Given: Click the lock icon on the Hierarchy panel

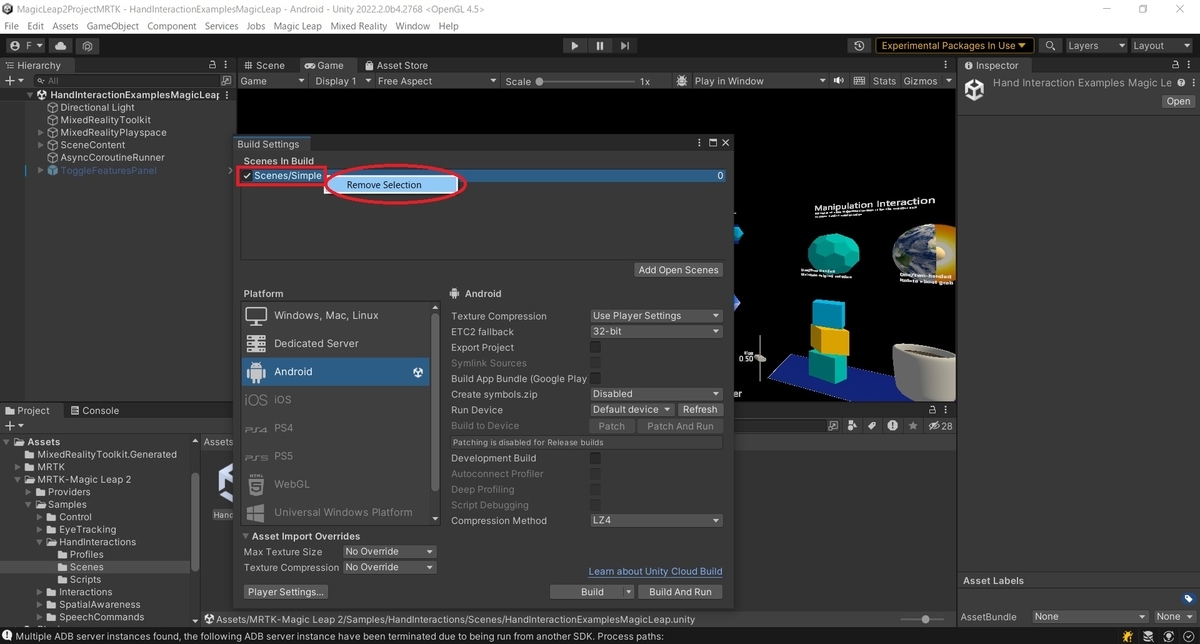Looking at the screenshot, I should click(x=213, y=65).
